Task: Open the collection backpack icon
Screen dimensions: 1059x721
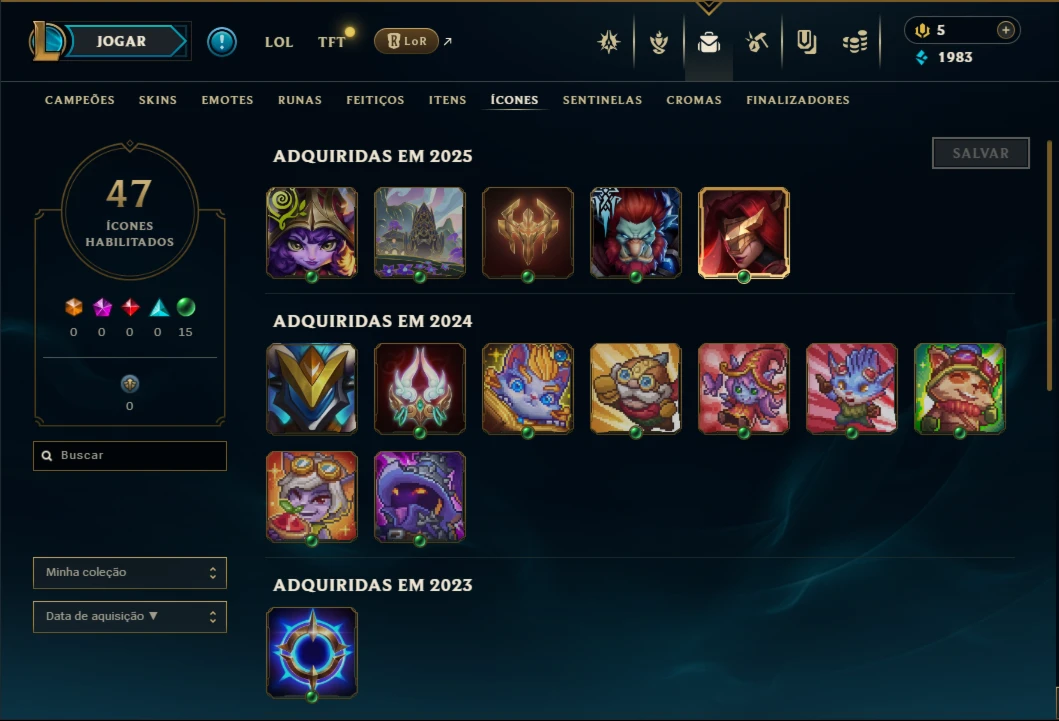Action: [708, 42]
